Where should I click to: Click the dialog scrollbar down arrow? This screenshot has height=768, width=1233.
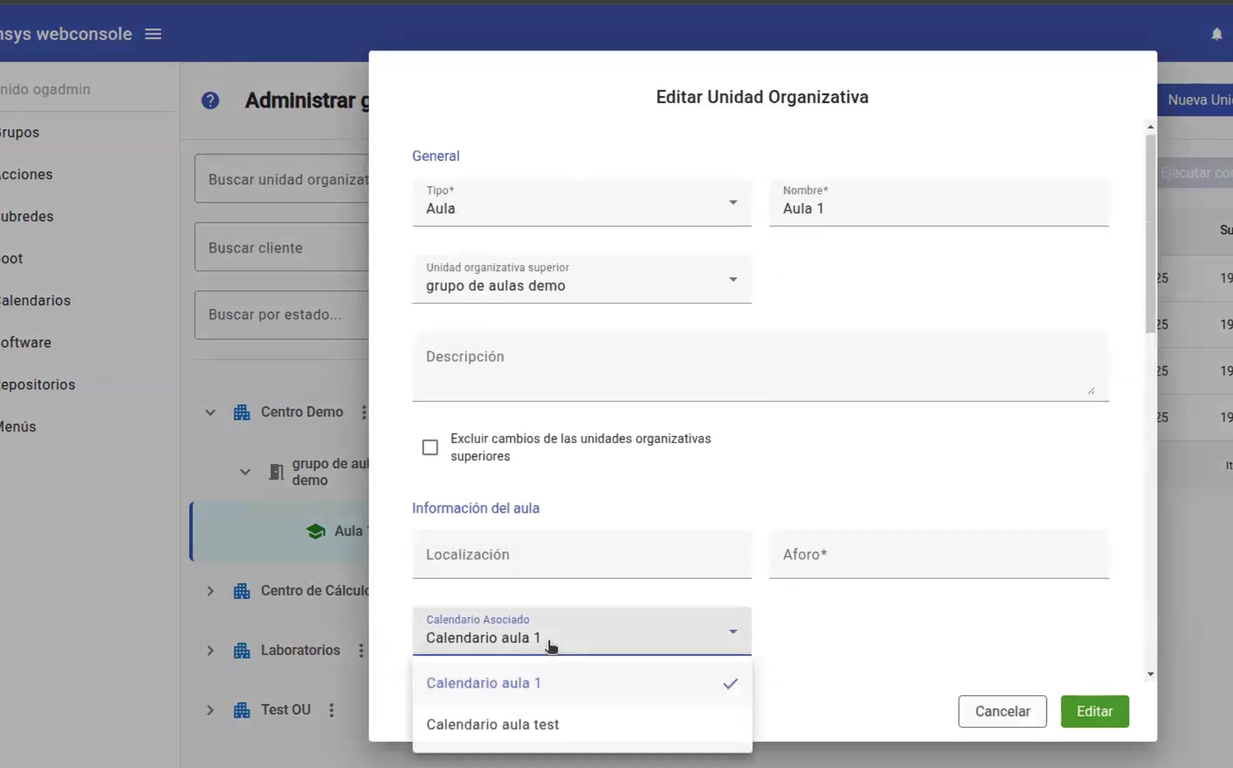(1150, 675)
